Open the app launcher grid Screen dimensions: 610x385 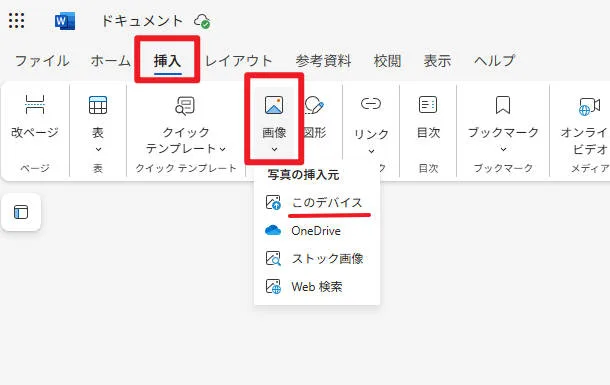pos(16,21)
